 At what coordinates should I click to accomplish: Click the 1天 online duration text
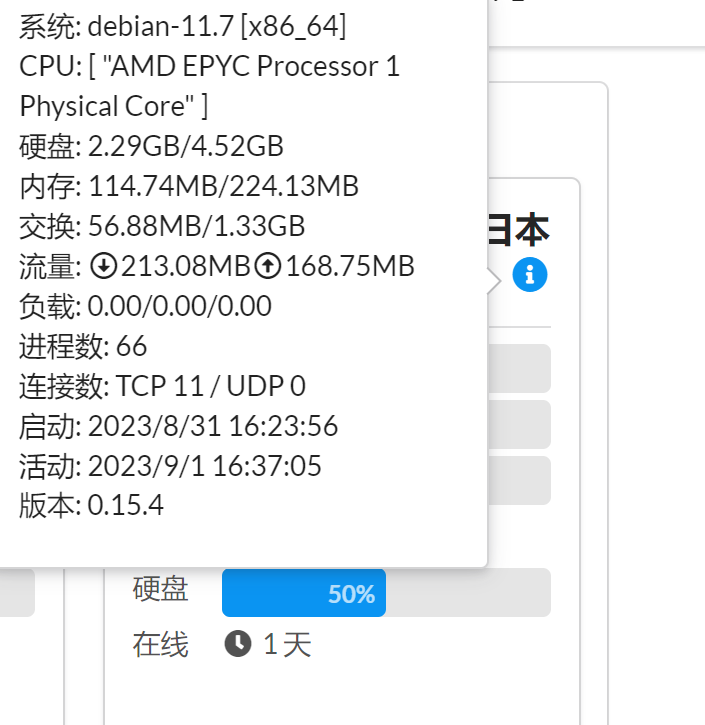pos(287,644)
